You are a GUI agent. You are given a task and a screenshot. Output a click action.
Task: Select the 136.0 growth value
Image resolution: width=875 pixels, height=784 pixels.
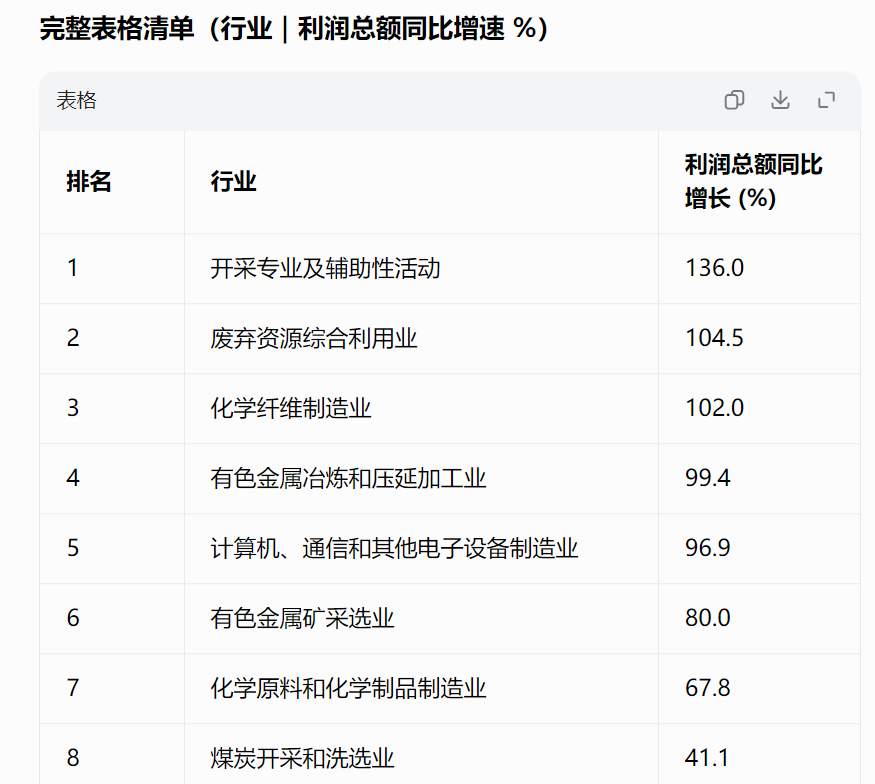click(x=714, y=268)
